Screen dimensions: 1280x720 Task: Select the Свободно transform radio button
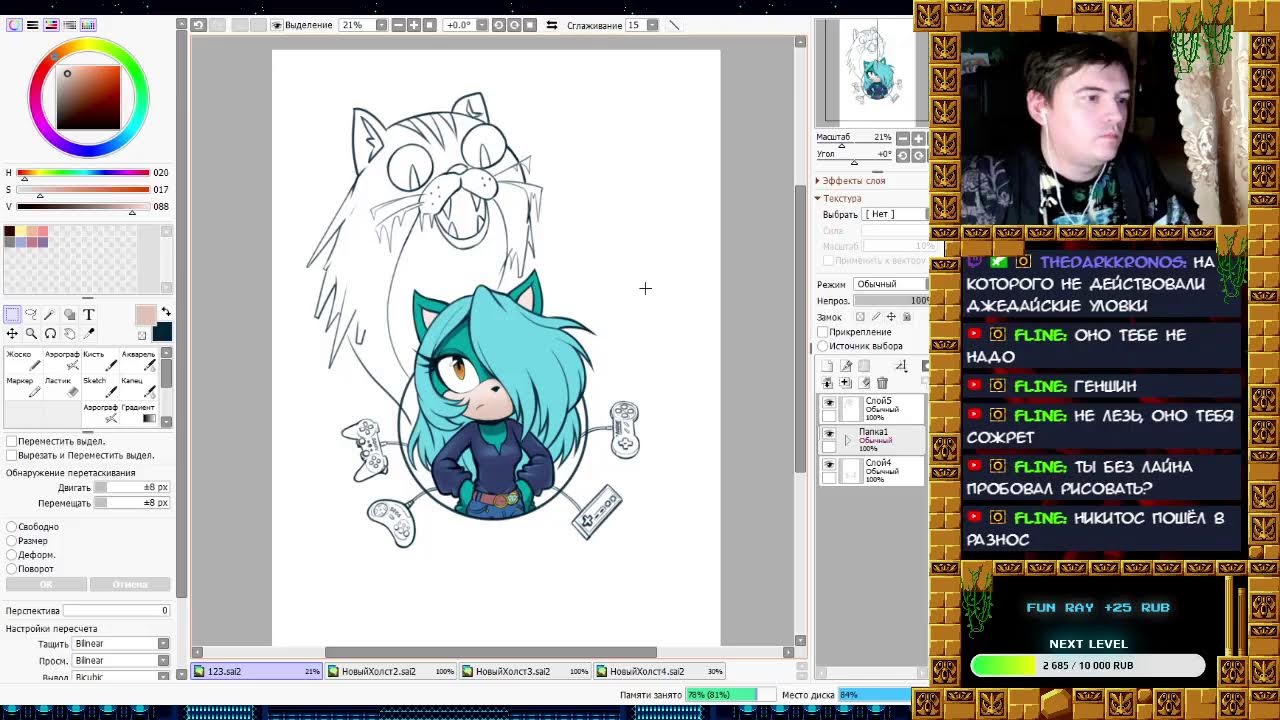coord(11,527)
